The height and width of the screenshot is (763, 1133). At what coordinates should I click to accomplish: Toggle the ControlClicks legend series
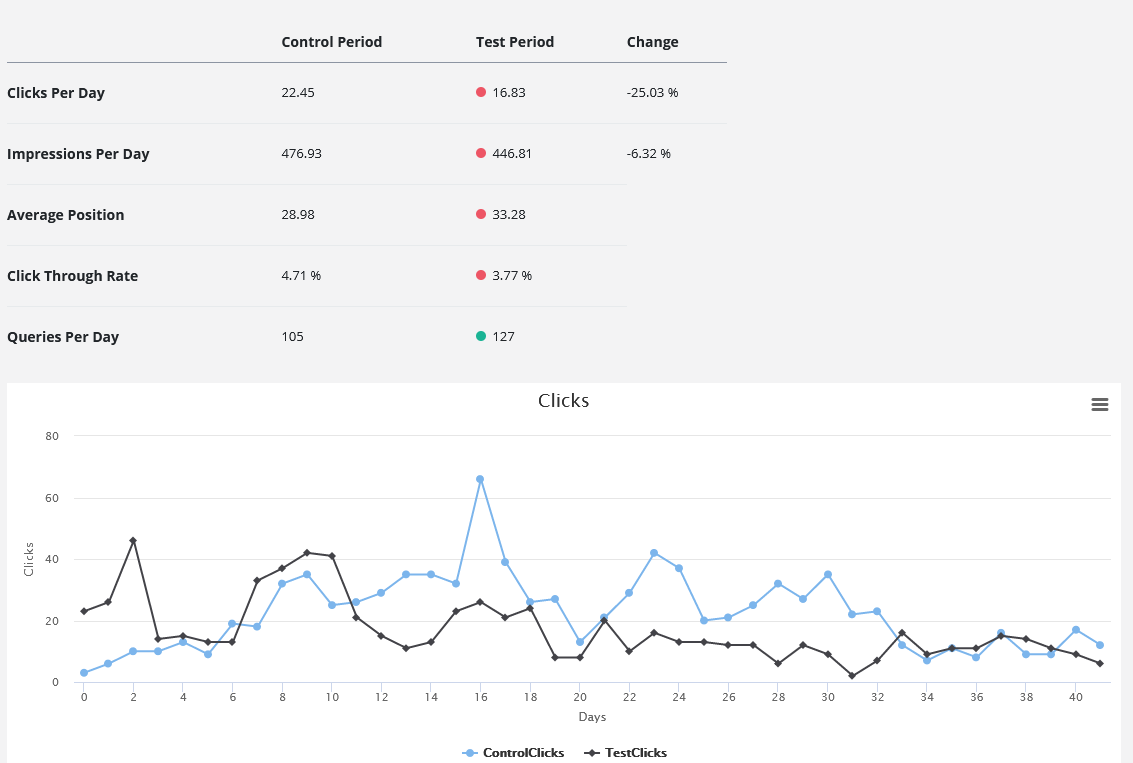click(513, 752)
